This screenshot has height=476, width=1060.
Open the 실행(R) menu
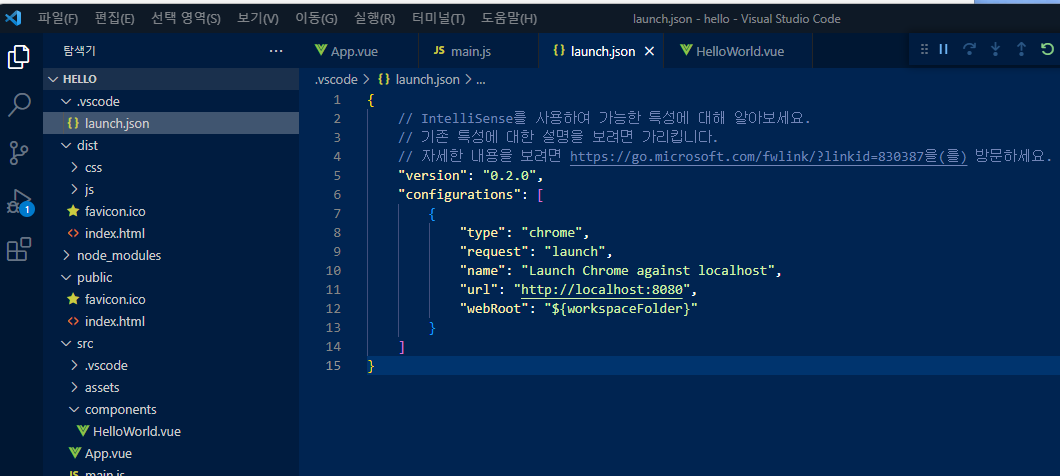(374, 19)
